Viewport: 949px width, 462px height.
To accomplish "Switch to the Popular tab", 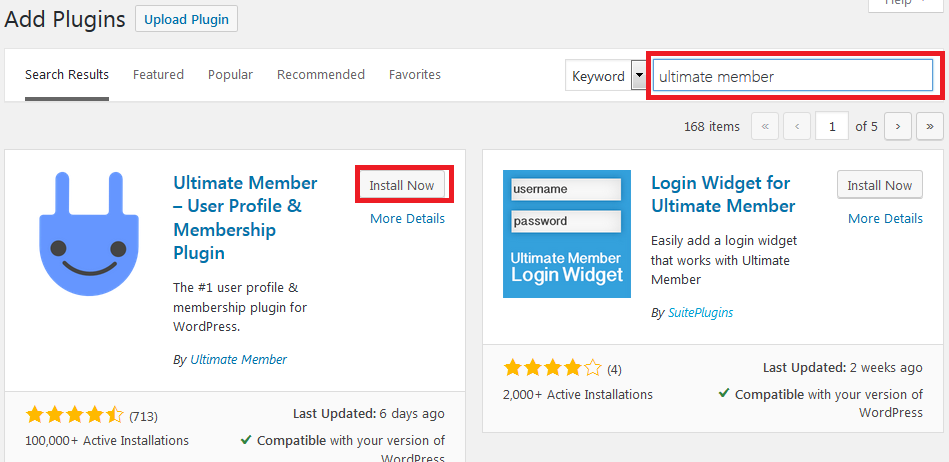I will point(230,74).
